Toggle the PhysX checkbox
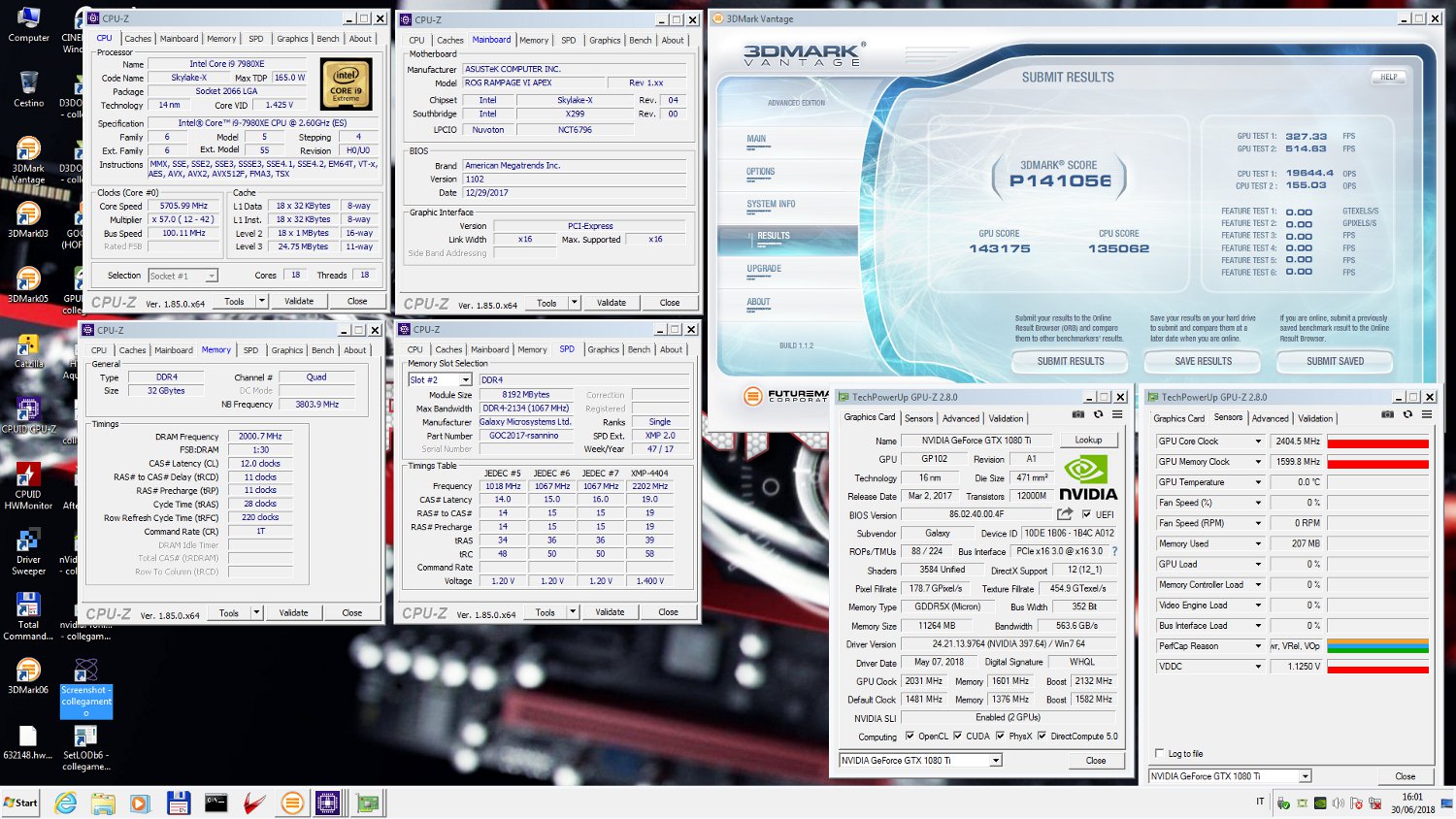 click(1000, 736)
